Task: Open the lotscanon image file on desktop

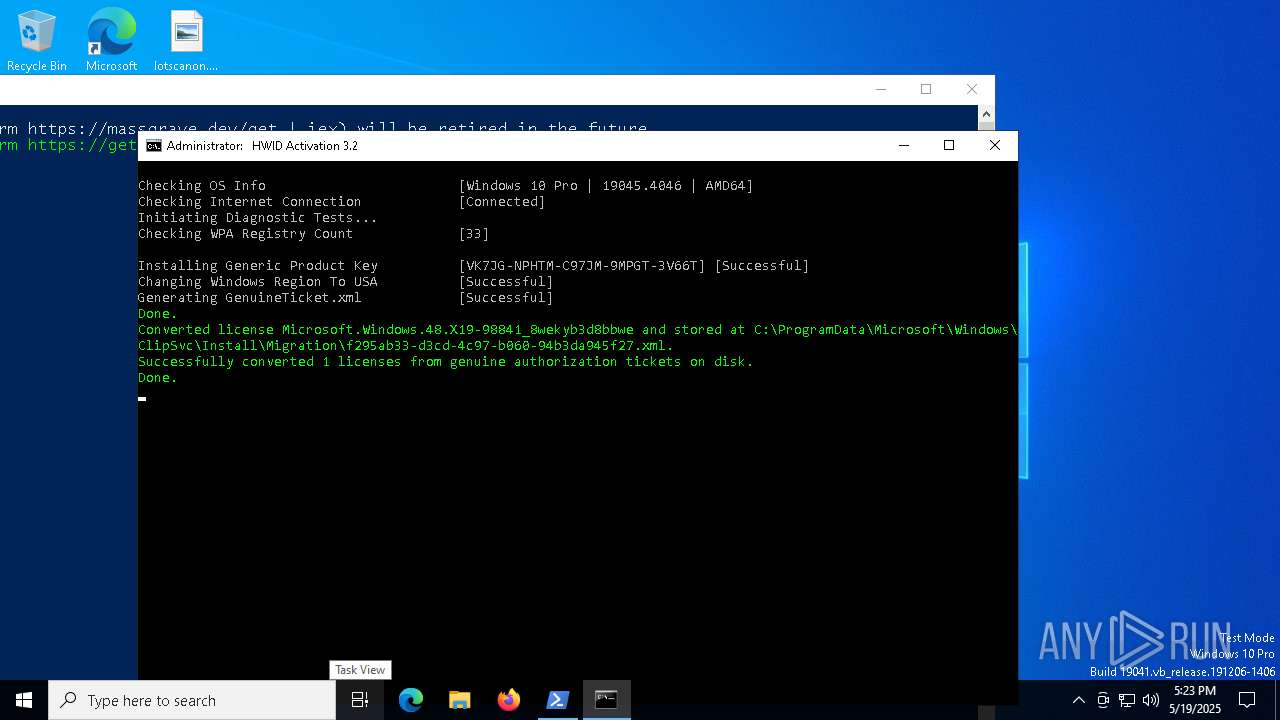Action: [x=186, y=41]
